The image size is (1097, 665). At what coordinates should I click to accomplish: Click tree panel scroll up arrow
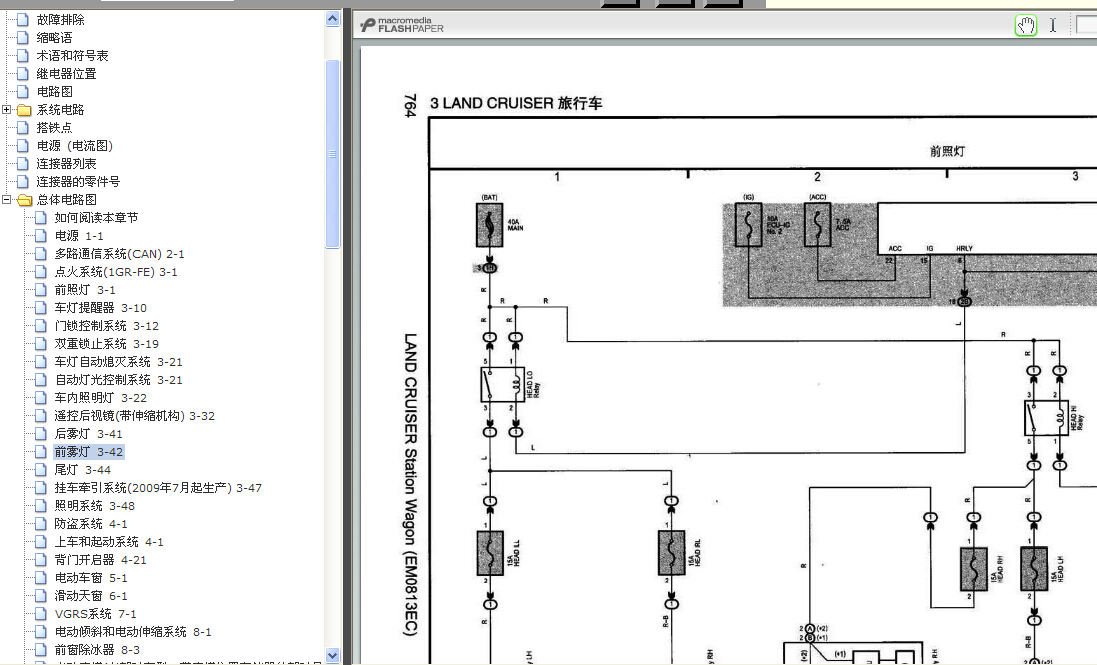click(x=333, y=19)
